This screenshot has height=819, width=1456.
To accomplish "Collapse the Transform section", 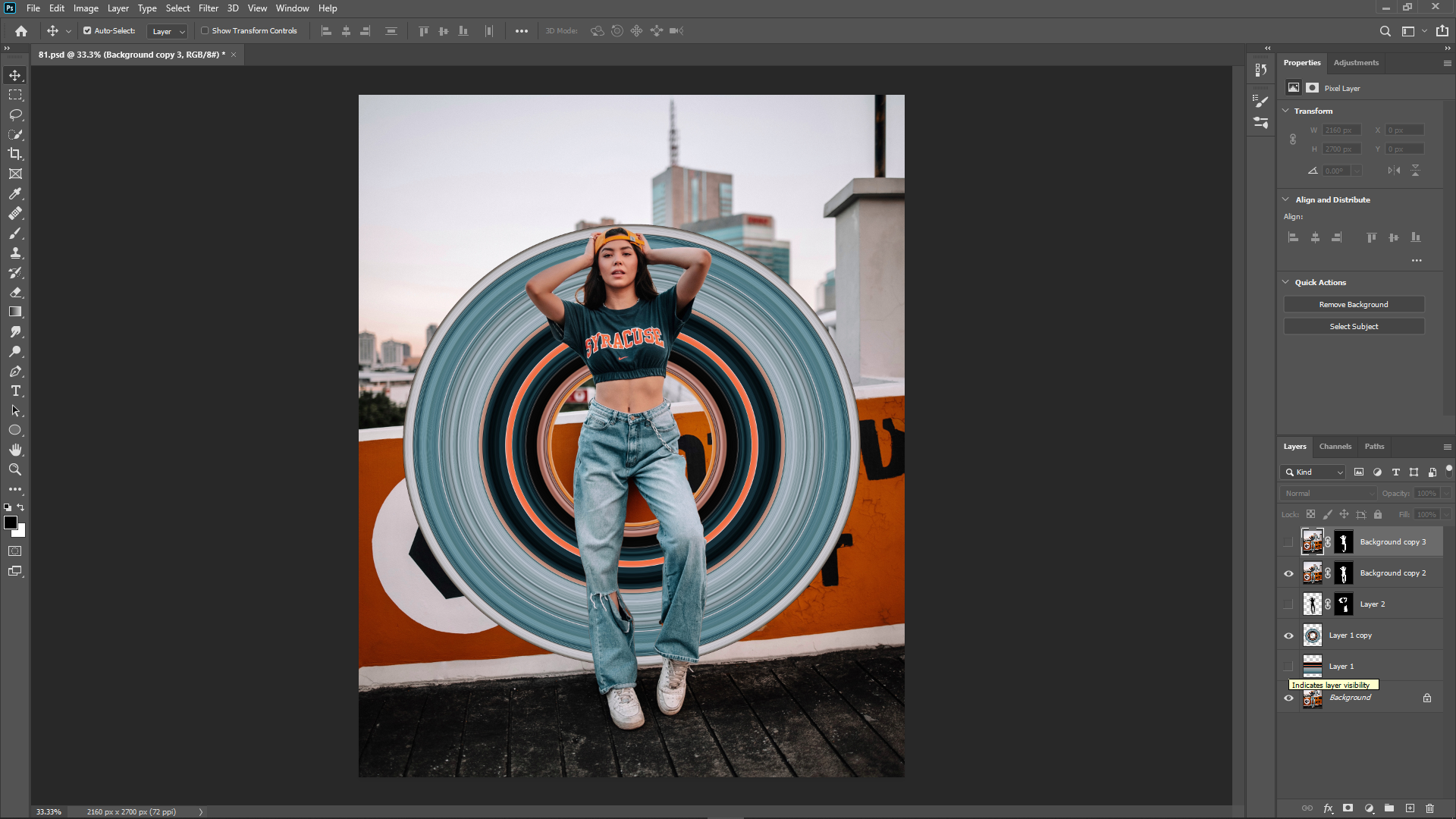I will [1285, 111].
